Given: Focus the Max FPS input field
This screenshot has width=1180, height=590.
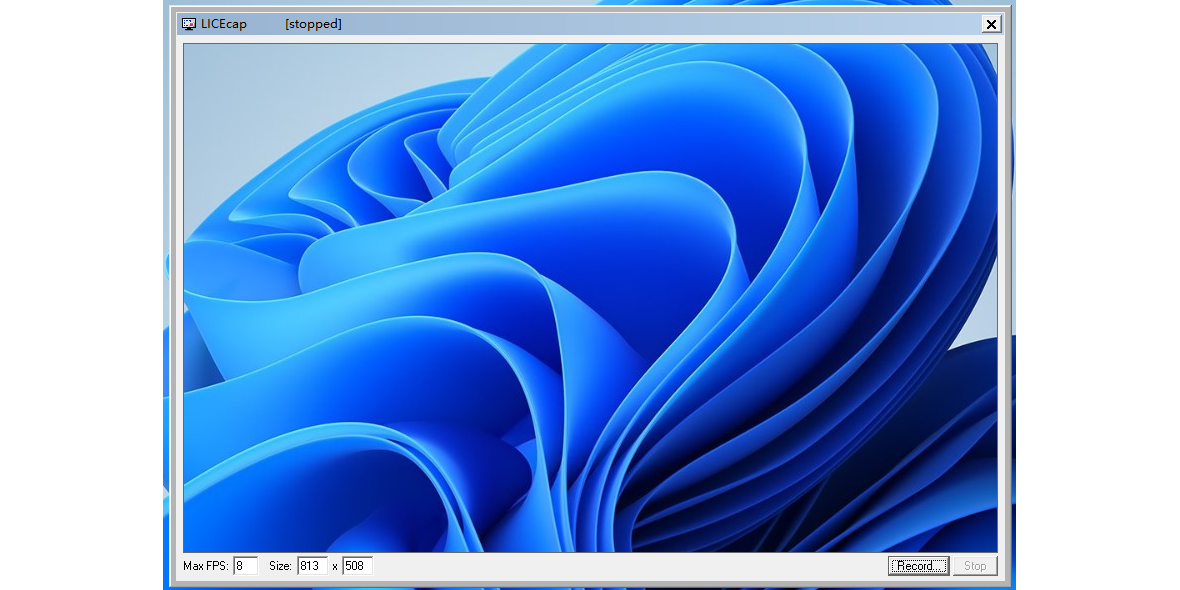Looking at the screenshot, I should (245, 566).
